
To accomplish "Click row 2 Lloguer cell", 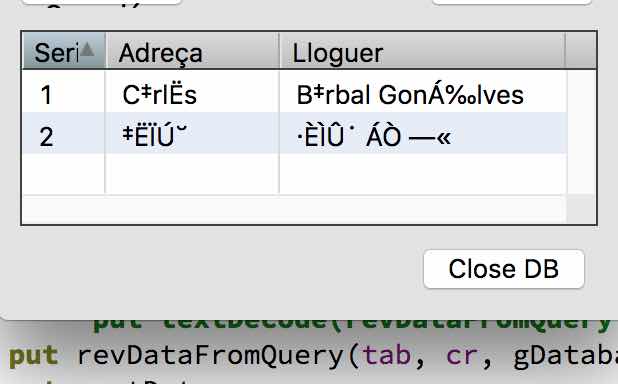I will (x=423, y=133).
